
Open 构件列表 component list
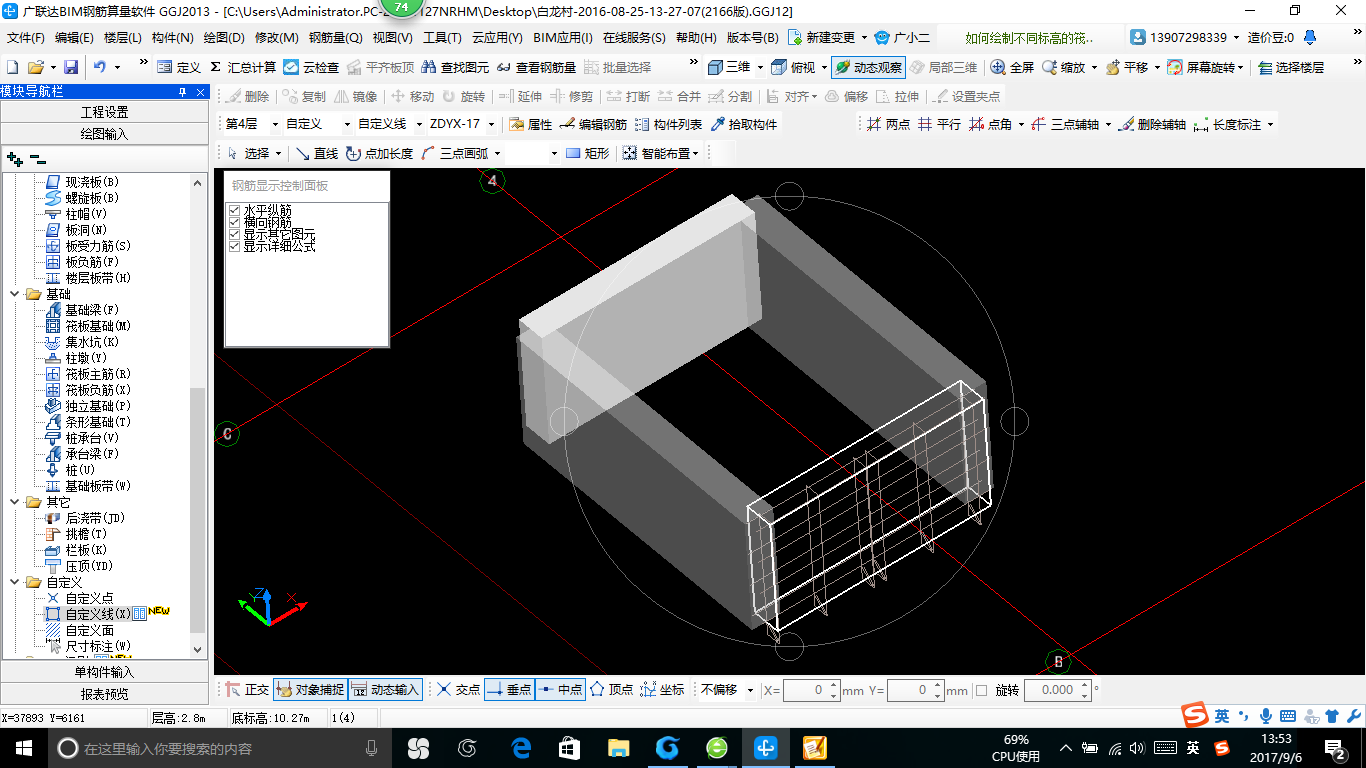pos(668,124)
